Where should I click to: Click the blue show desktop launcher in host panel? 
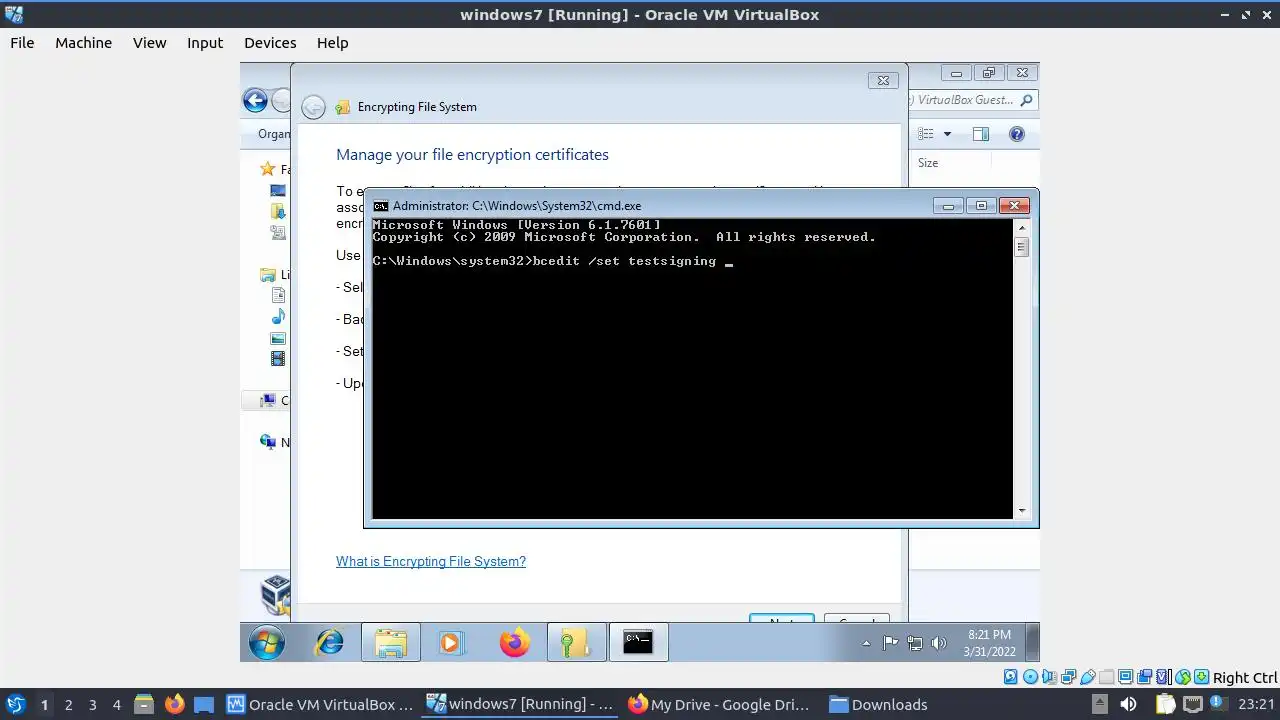(204, 704)
